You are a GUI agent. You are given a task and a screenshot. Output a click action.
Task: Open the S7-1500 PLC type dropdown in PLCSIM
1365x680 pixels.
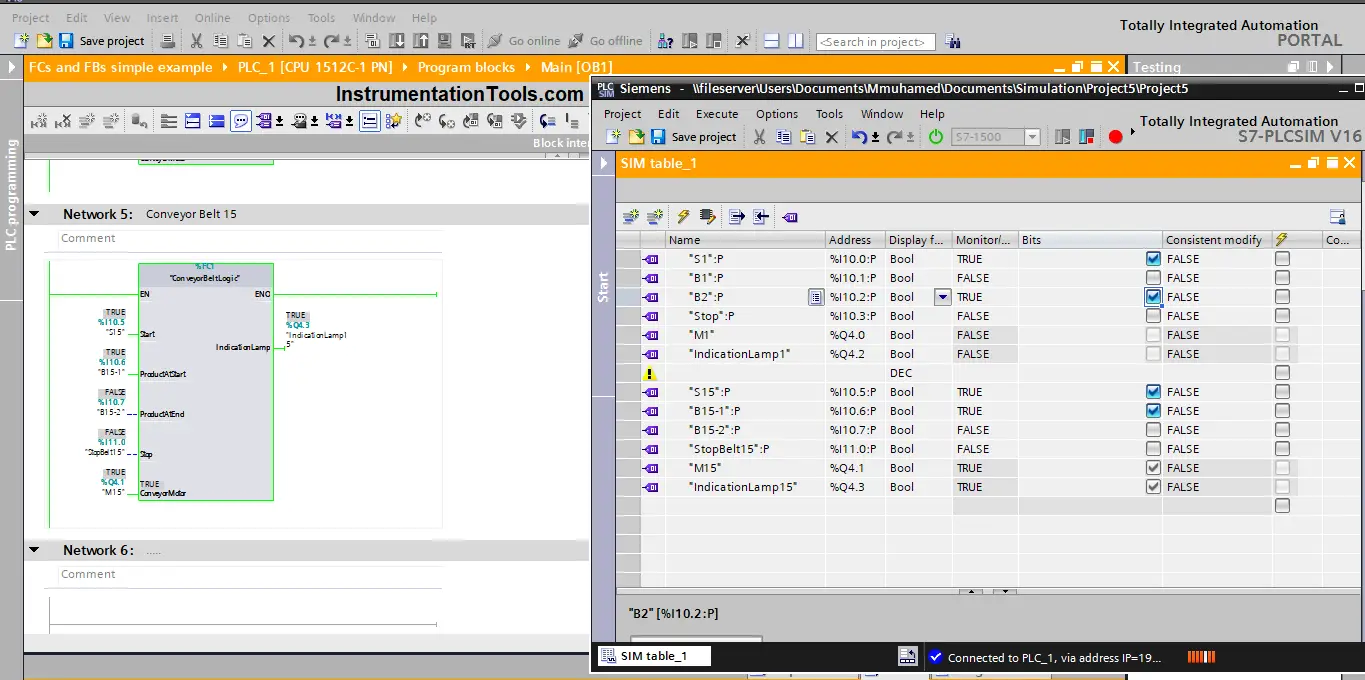pyautogui.click(x=1032, y=137)
